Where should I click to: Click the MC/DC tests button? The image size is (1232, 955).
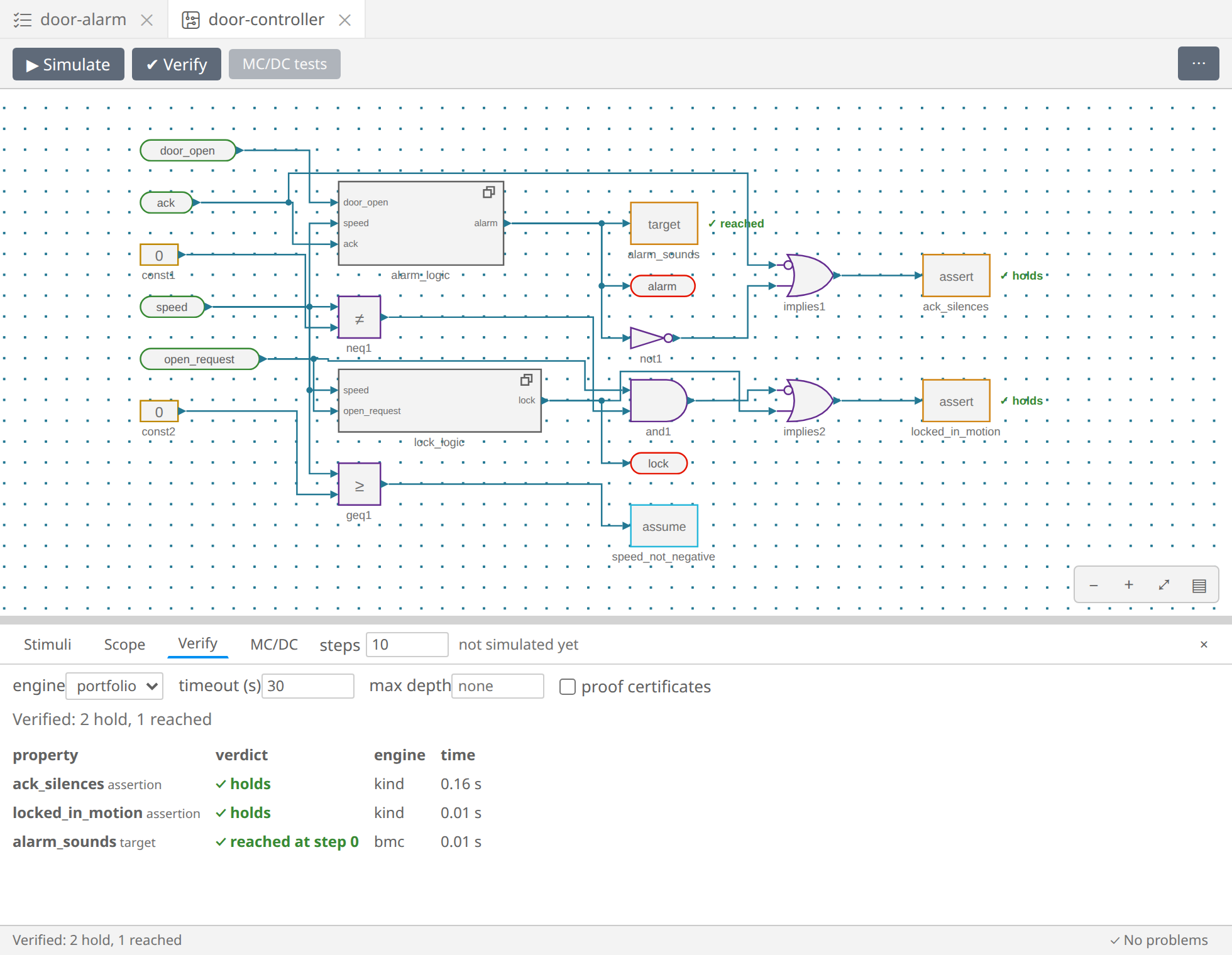tap(285, 64)
